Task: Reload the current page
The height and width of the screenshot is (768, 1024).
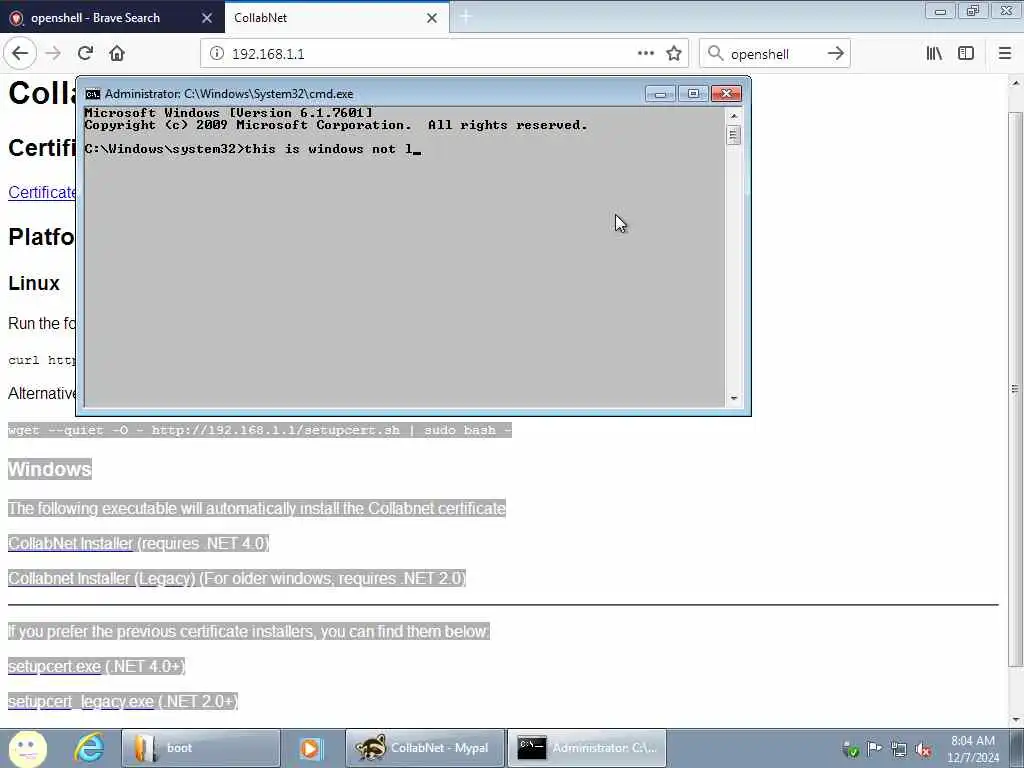Action: [86, 54]
